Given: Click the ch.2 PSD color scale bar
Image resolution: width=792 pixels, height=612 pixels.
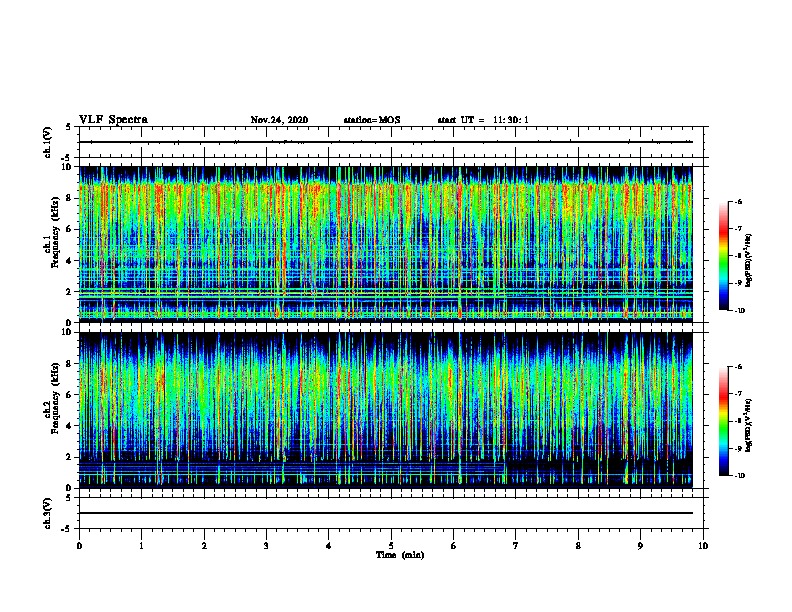Looking at the screenshot, I should (723, 421).
